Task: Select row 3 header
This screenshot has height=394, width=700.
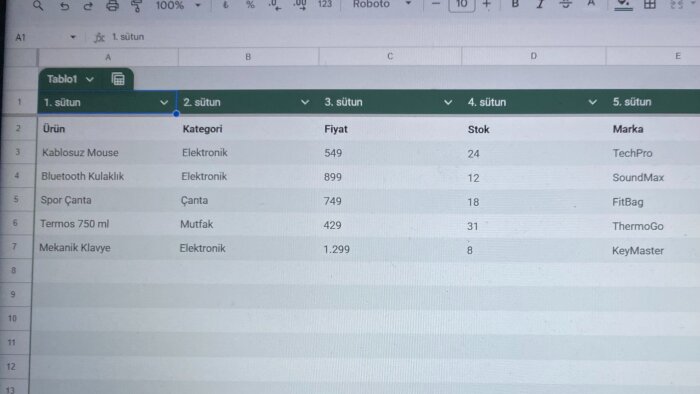Action: pyautogui.click(x=17, y=152)
